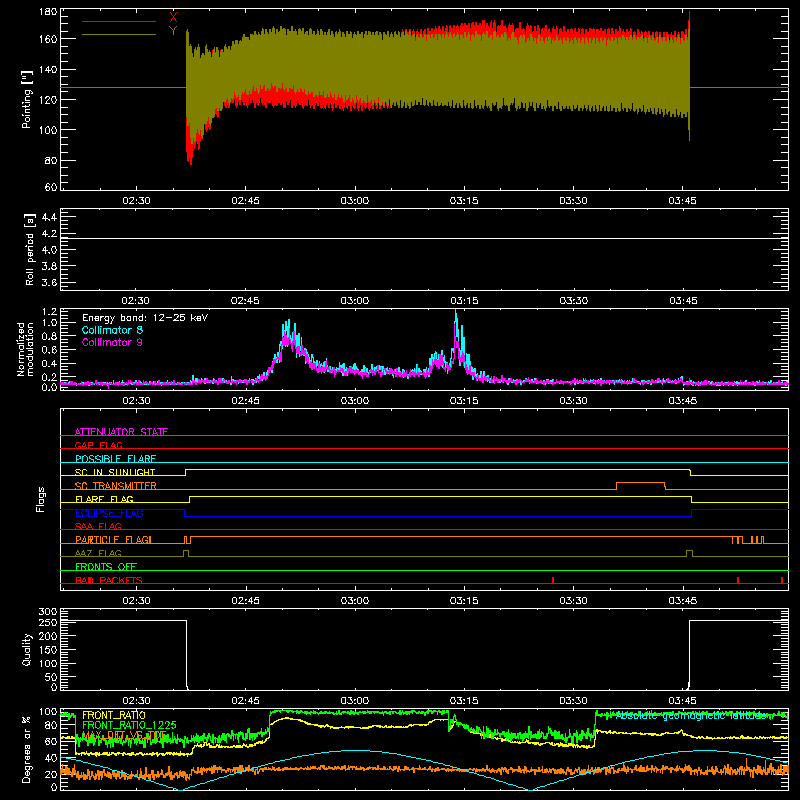Viewport: 800px width, 800px height.
Task: Click the 180 tick label on Pointing axis
Action: [48, 12]
